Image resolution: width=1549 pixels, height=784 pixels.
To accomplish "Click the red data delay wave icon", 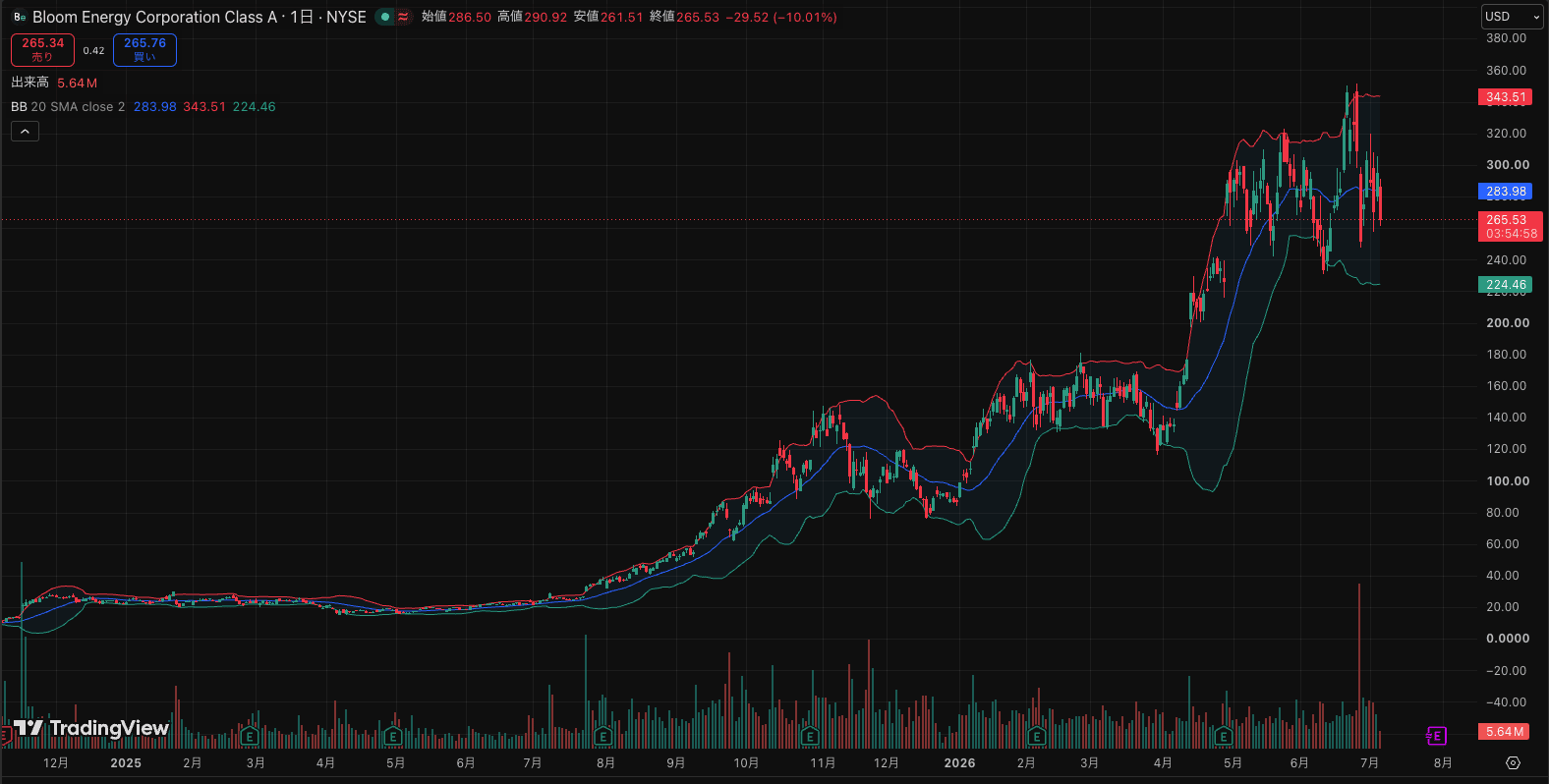I will pyautogui.click(x=403, y=17).
